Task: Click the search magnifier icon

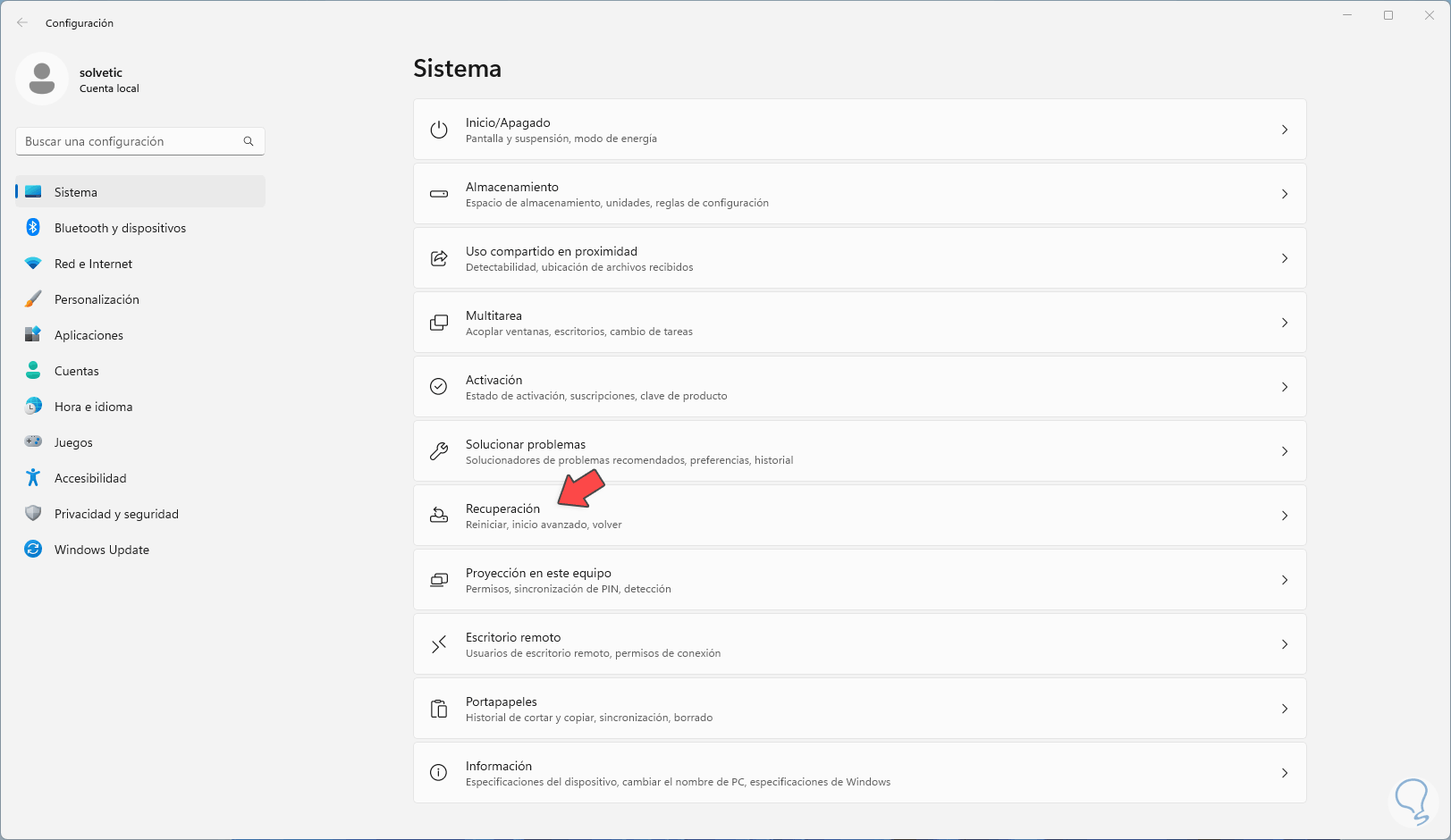Action: coord(249,141)
